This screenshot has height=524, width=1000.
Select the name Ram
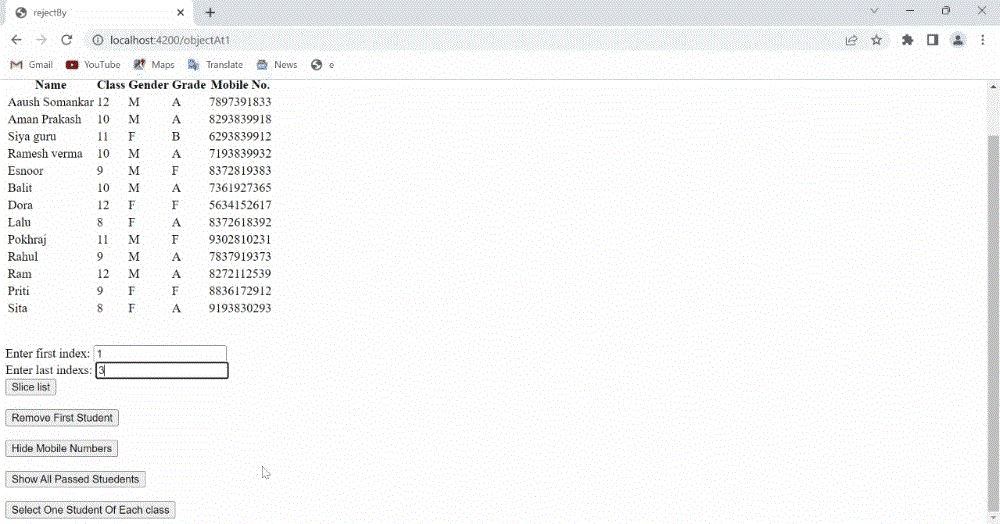coord(19,274)
